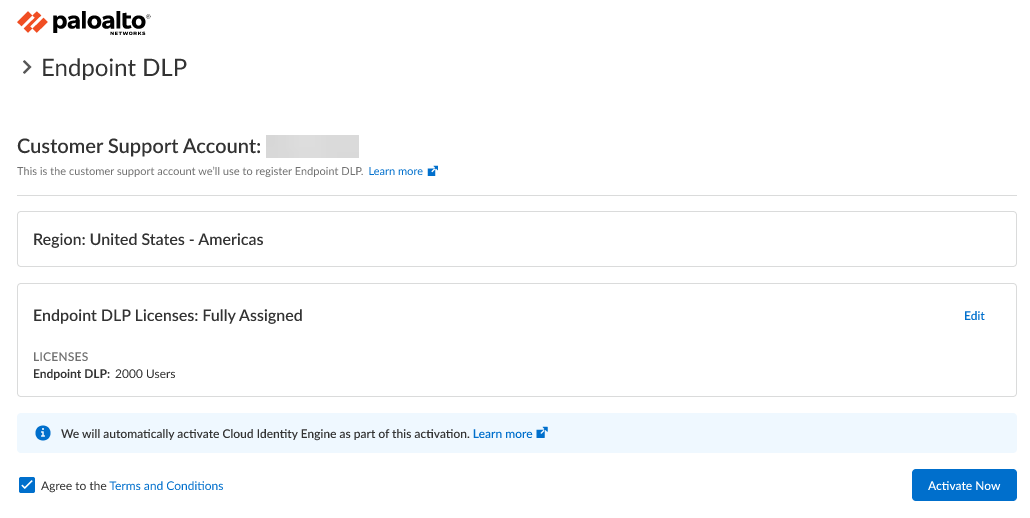Open Learn more about Cloud Identity Engine
Viewport: 1030px width, 518px height.
(x=503, y=434)
